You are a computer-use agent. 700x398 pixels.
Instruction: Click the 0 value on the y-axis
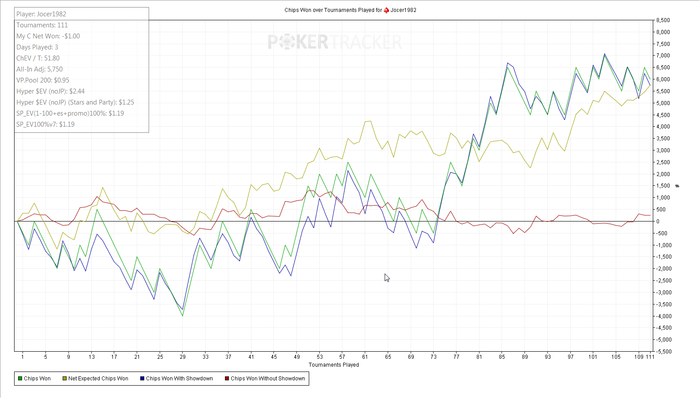click(x=658, y=221)
